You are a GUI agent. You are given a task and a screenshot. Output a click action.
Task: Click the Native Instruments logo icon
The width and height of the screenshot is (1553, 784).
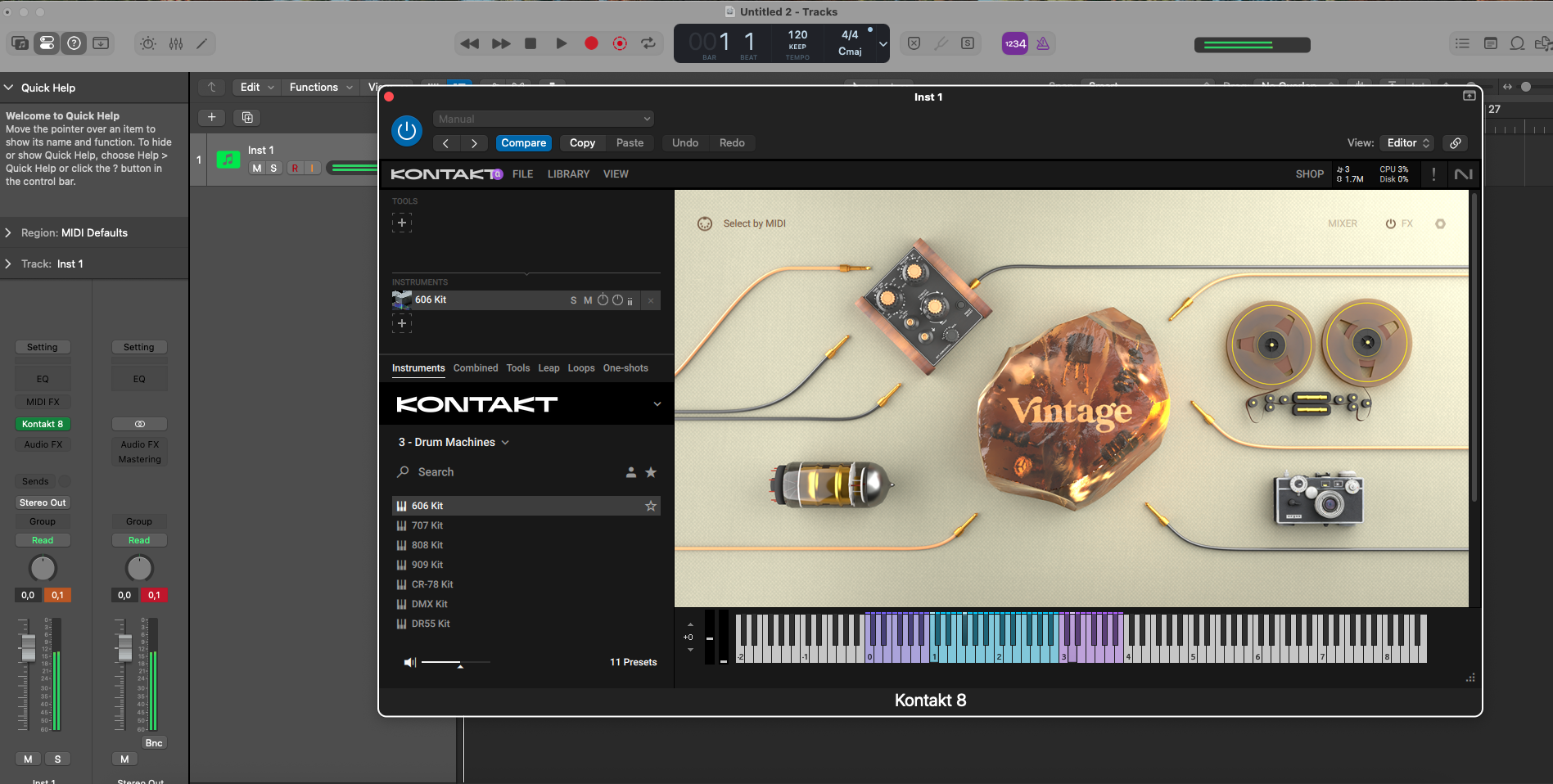click(1463, 174)
